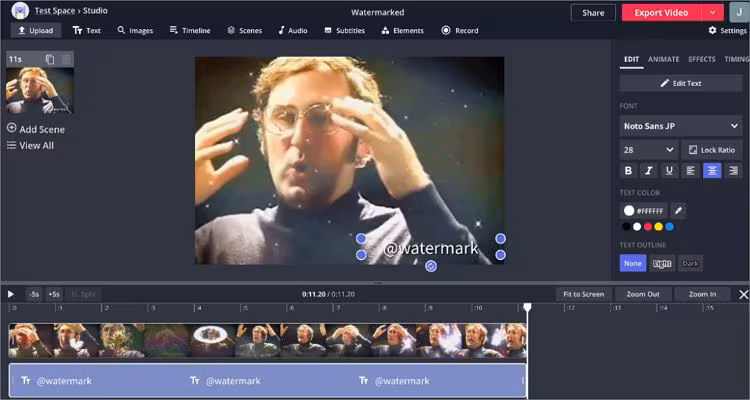
Task: Switch to the ANIMATE tab
Action: click(x=663, y=59)
